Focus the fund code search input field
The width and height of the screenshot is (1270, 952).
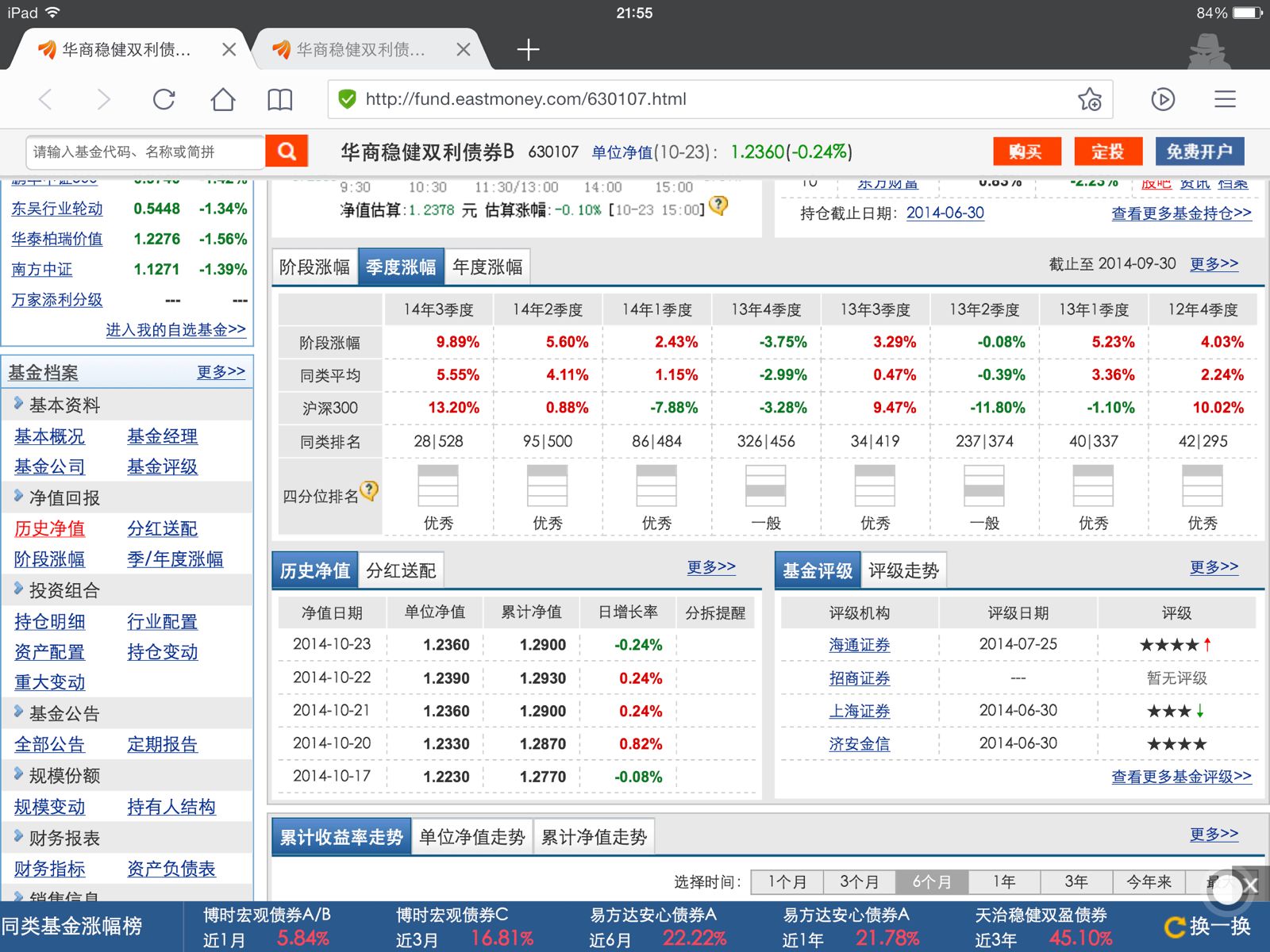pos(146,152)
